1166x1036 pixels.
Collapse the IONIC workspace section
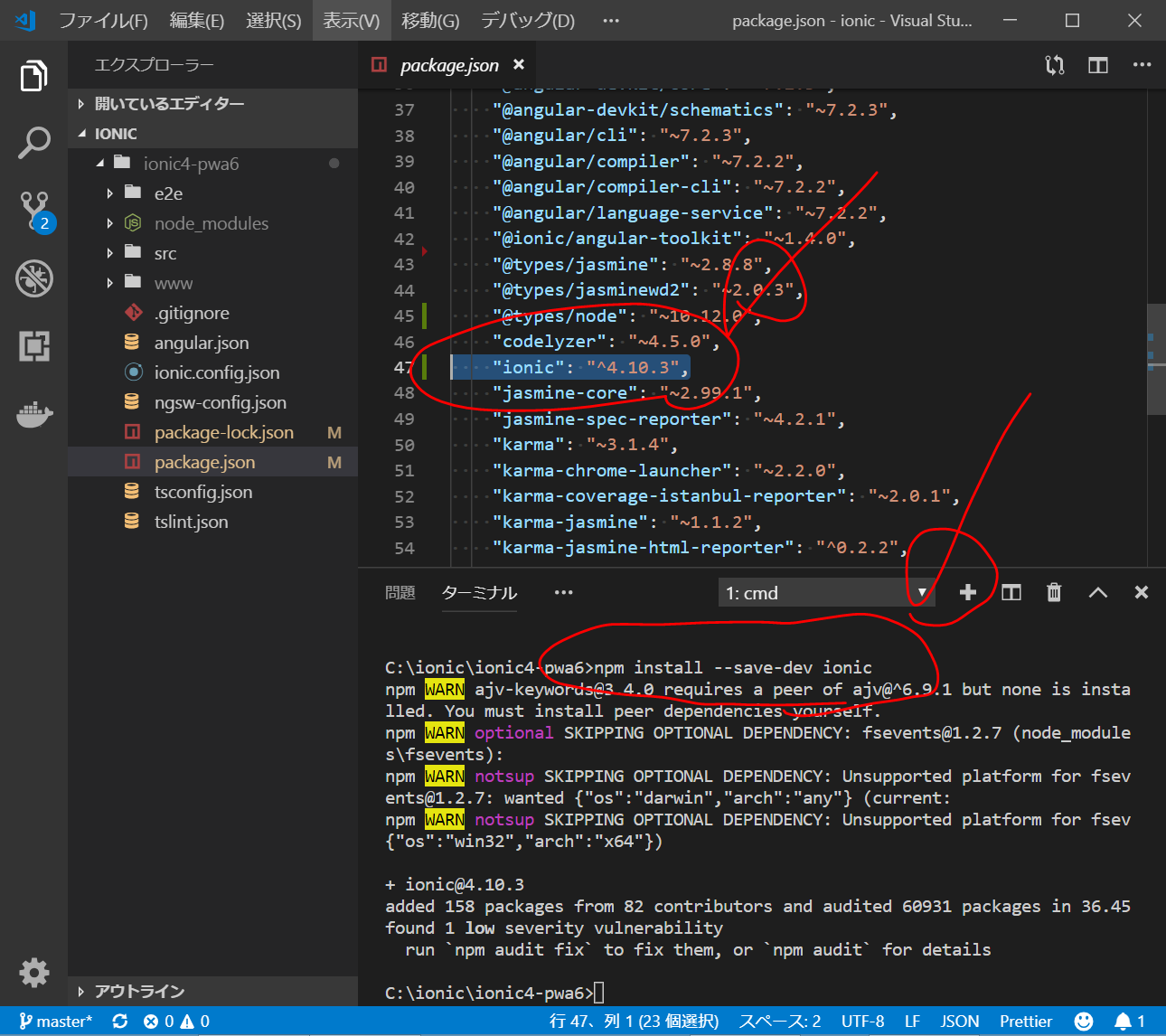click(x=213, y=134)
